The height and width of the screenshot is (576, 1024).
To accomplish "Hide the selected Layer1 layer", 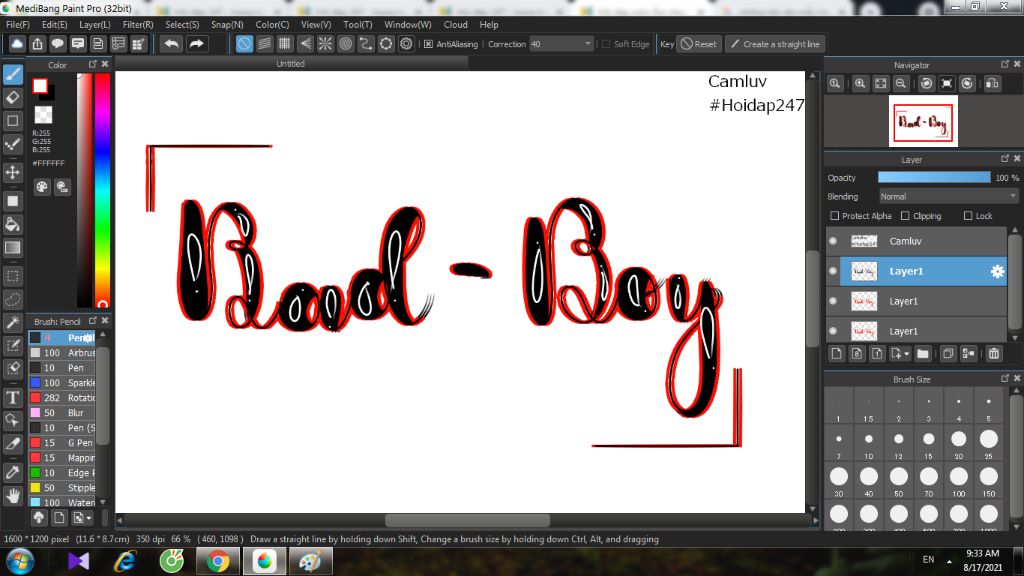I will coord(833,271).
